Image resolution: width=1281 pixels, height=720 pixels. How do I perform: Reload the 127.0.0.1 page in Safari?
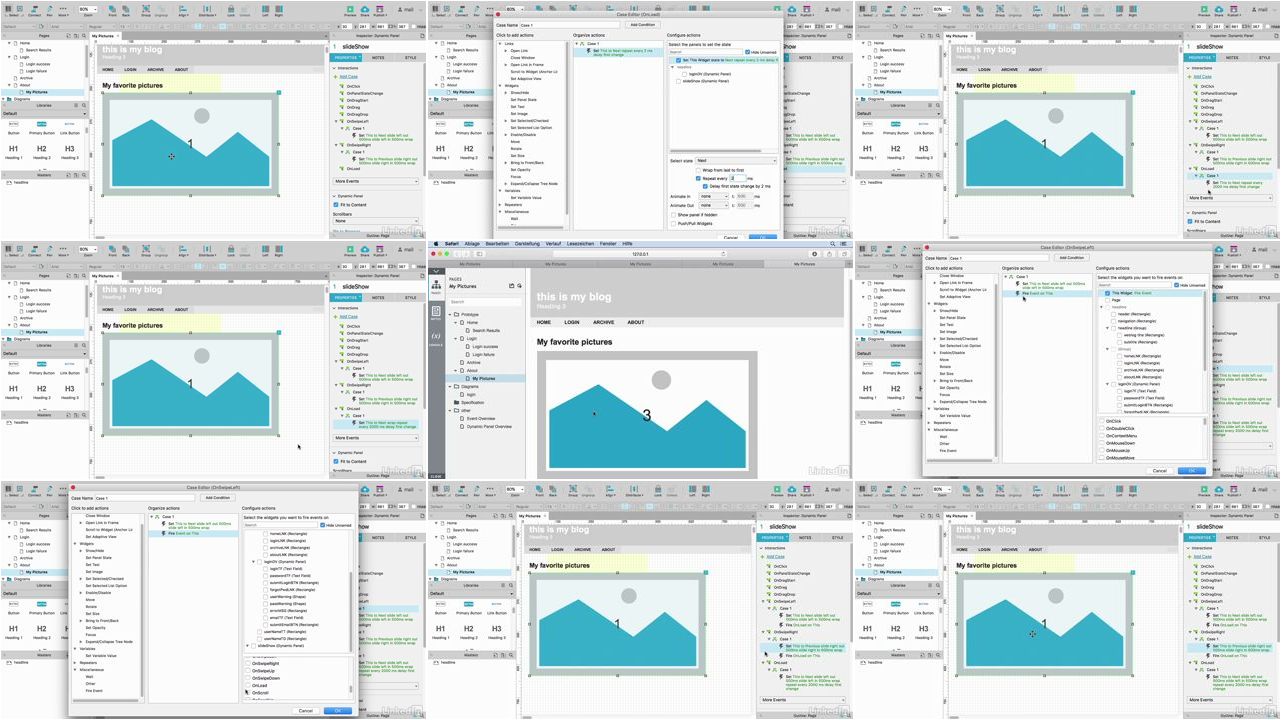pos(723,254)
